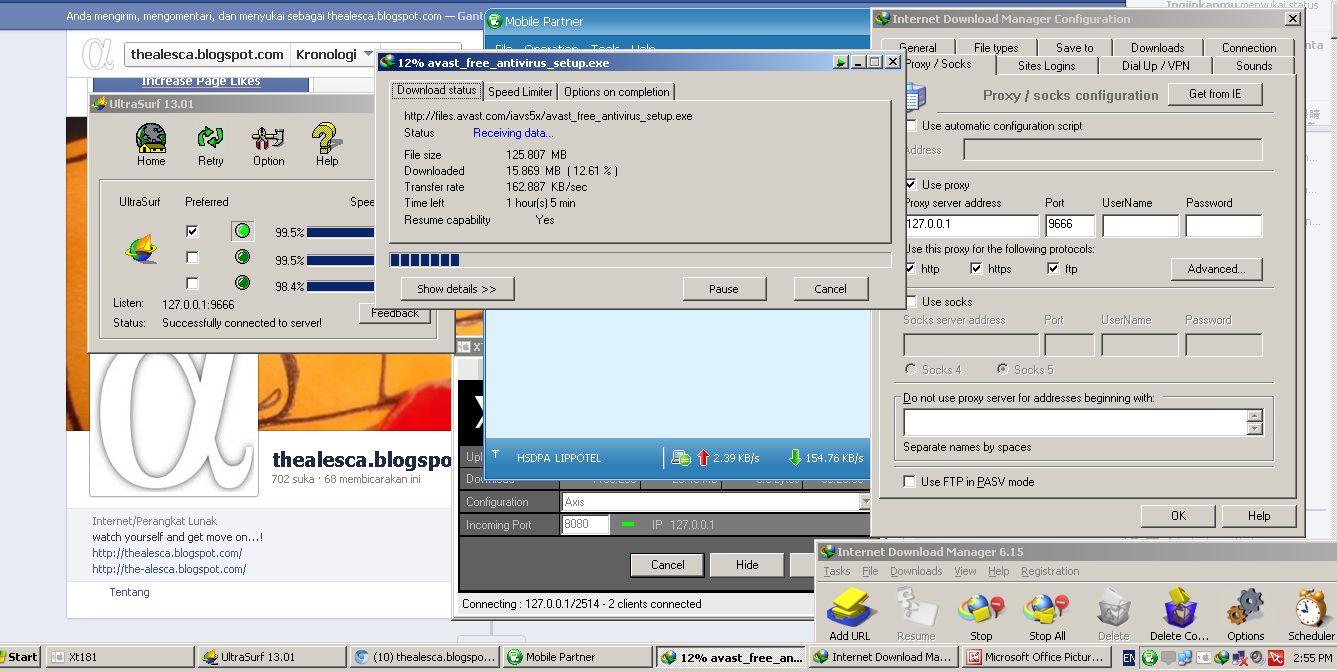This screenshot has height=672, width=1337.
Task: Toggle the Use proxy checkbox
Action: pos(910,185)
